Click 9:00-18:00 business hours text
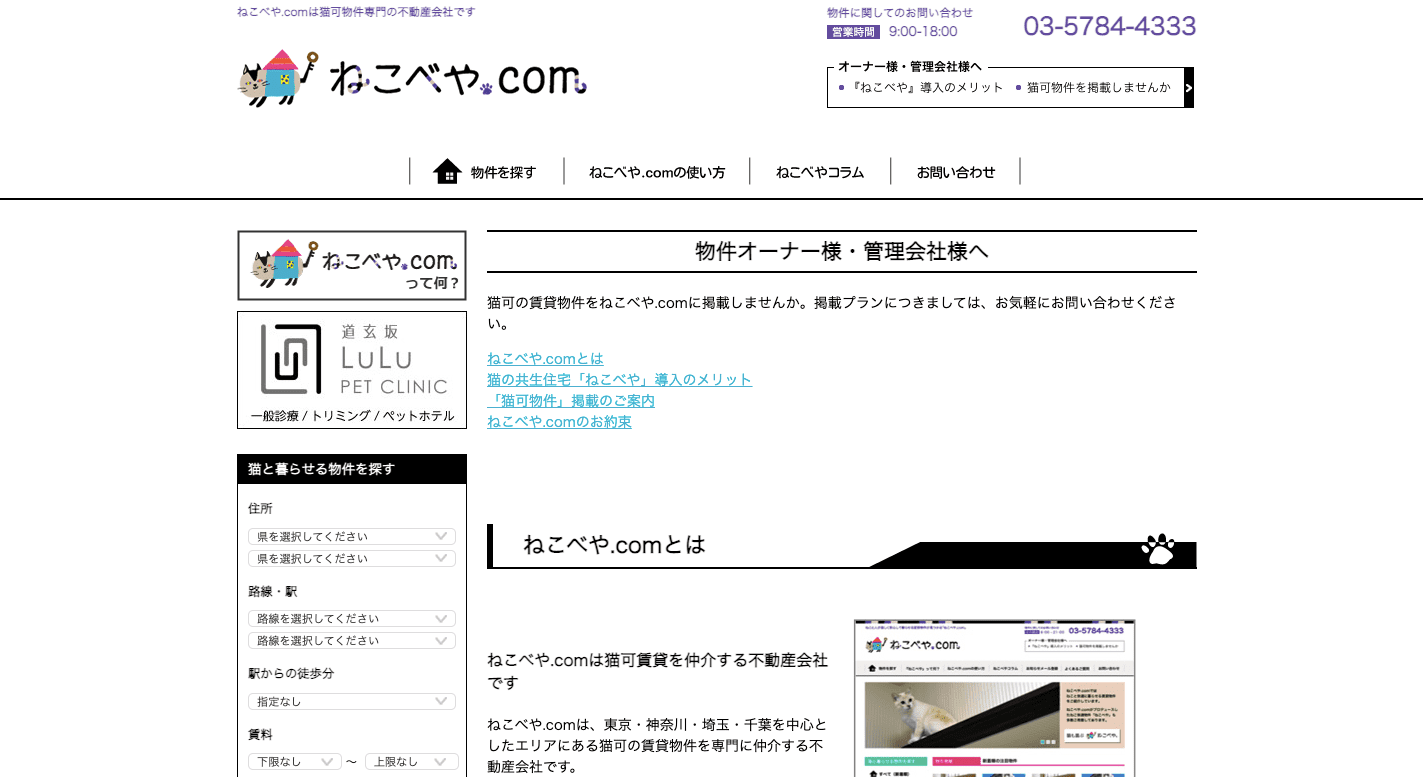1423x777 pixels. click(x=923, y=32)
